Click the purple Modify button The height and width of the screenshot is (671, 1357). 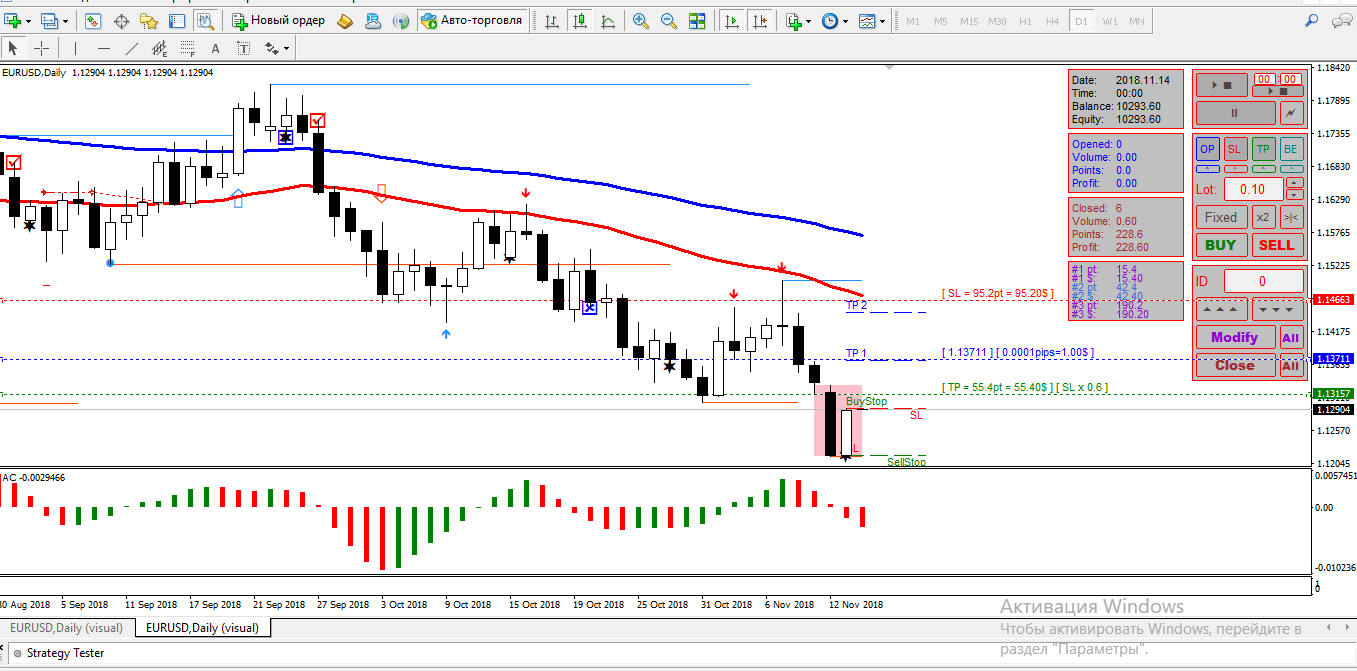(x=1235, y=337)
